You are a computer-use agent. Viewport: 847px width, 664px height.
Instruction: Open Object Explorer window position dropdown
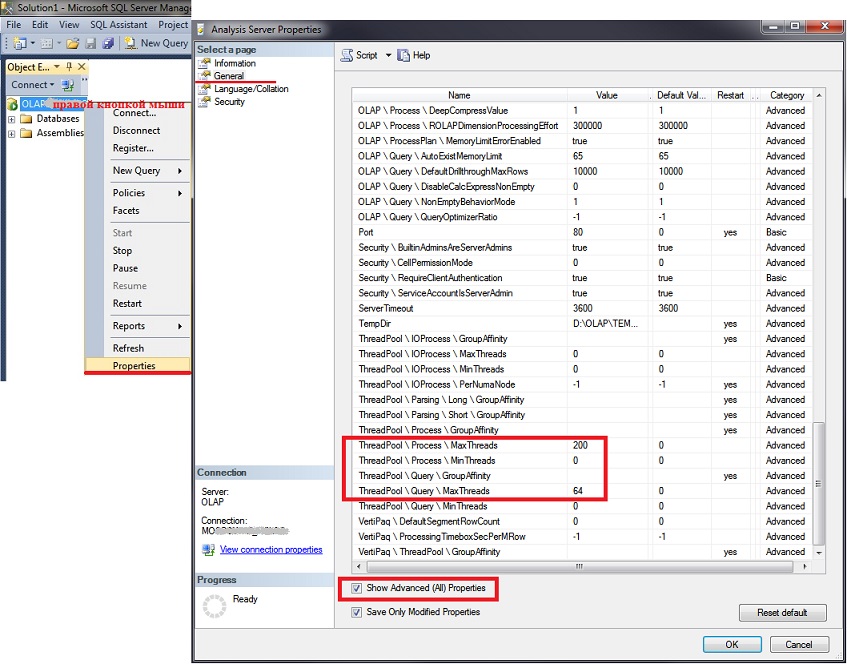(57, 66)
